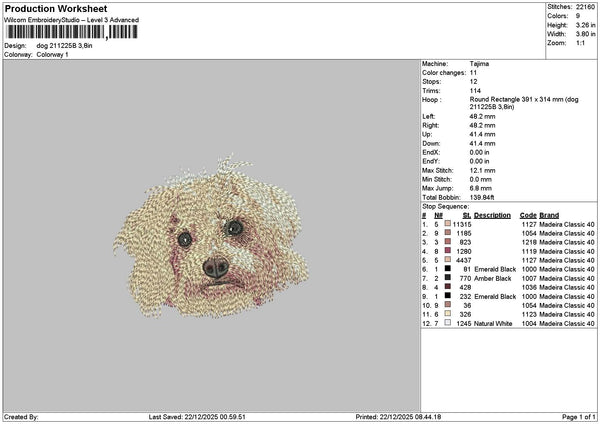Click the black swatch in stop row 9

click(x=447, y=296)
